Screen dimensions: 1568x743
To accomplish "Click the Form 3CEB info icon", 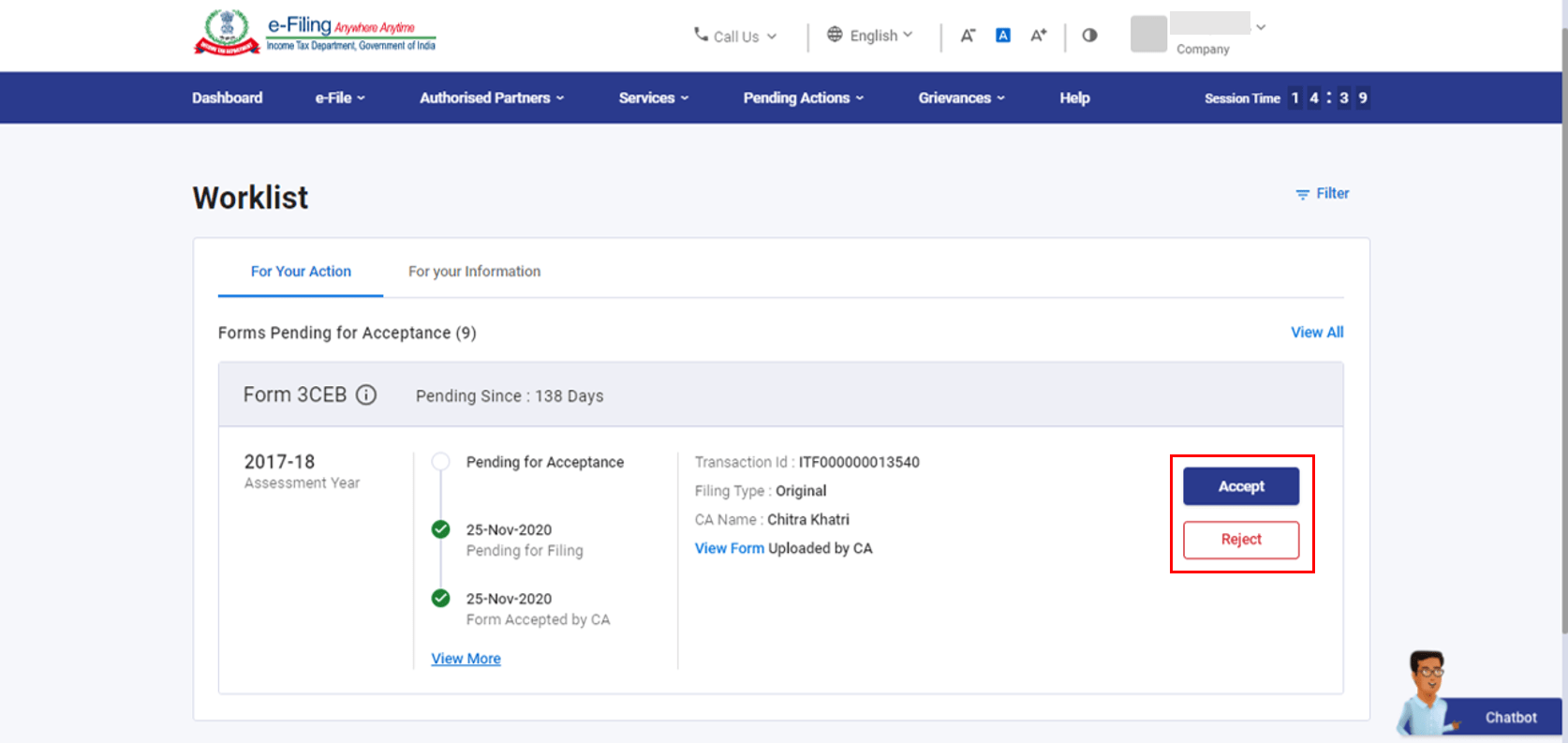I will [366, 395].
